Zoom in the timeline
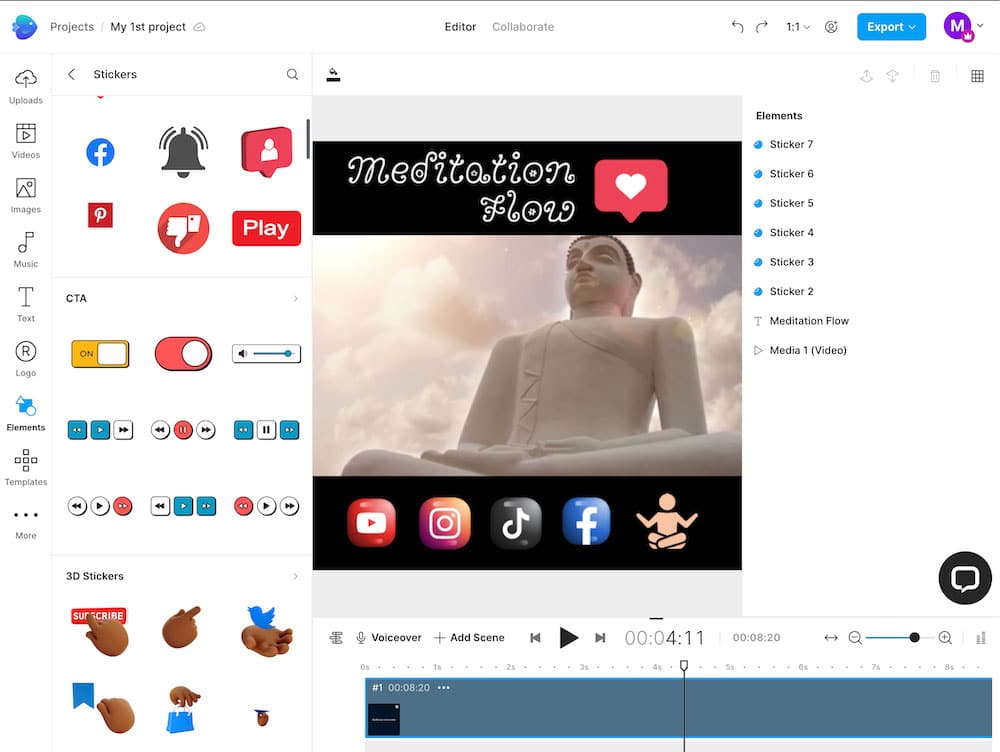 coord(945,637)
